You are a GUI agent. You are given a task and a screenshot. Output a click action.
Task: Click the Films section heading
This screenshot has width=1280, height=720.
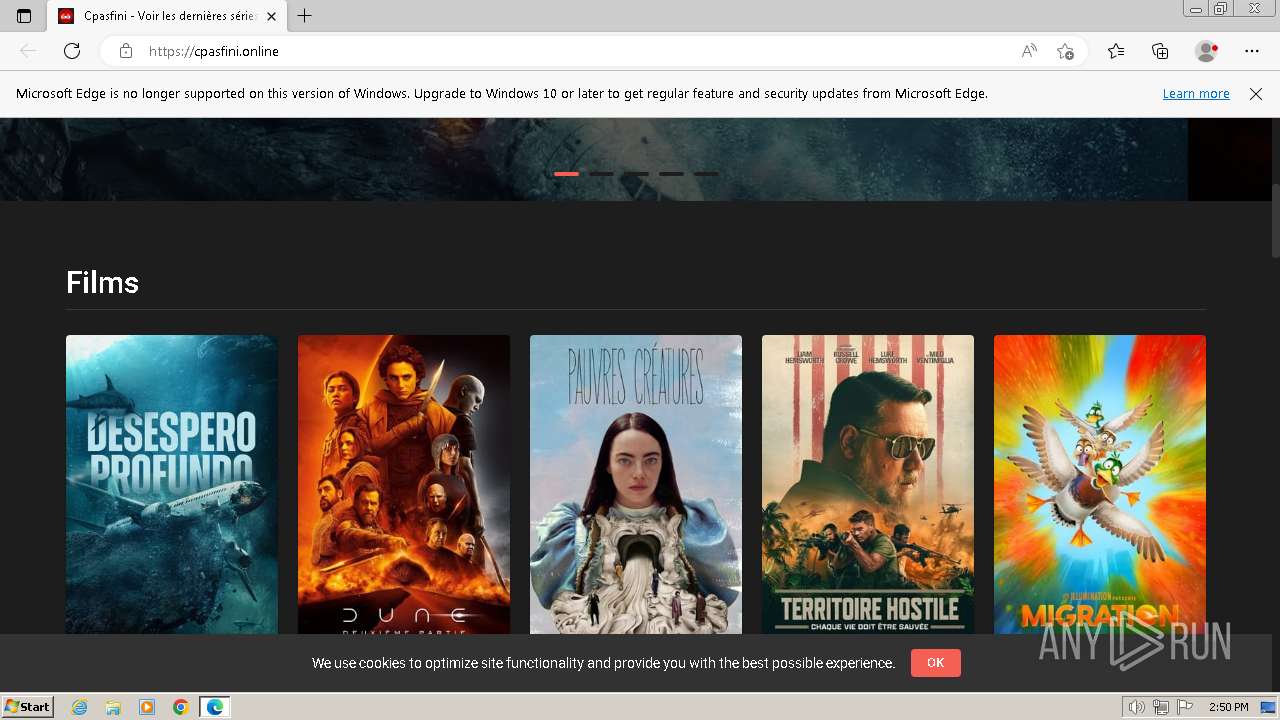pos(102,283)
